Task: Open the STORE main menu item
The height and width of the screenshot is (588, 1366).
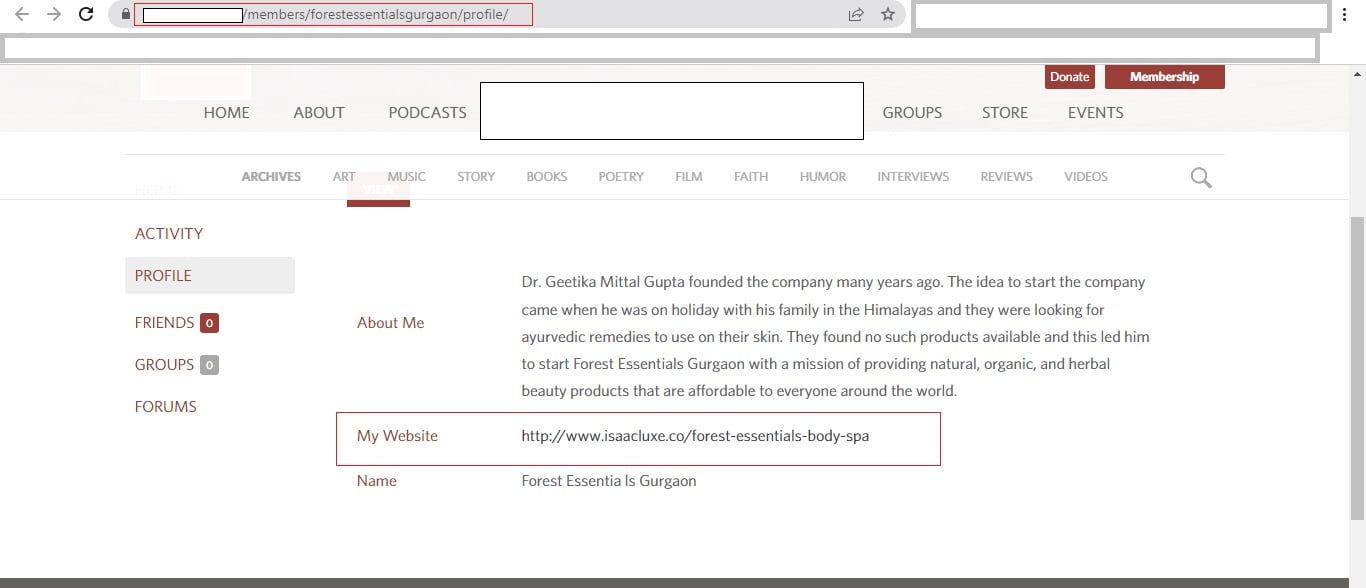Action: [x=1005, y=113]
